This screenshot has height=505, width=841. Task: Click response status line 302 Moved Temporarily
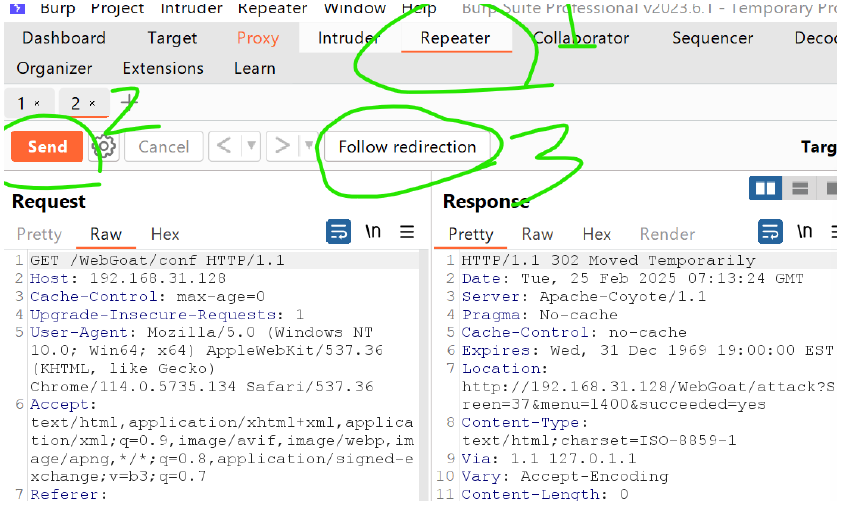(x=608, y=261)
